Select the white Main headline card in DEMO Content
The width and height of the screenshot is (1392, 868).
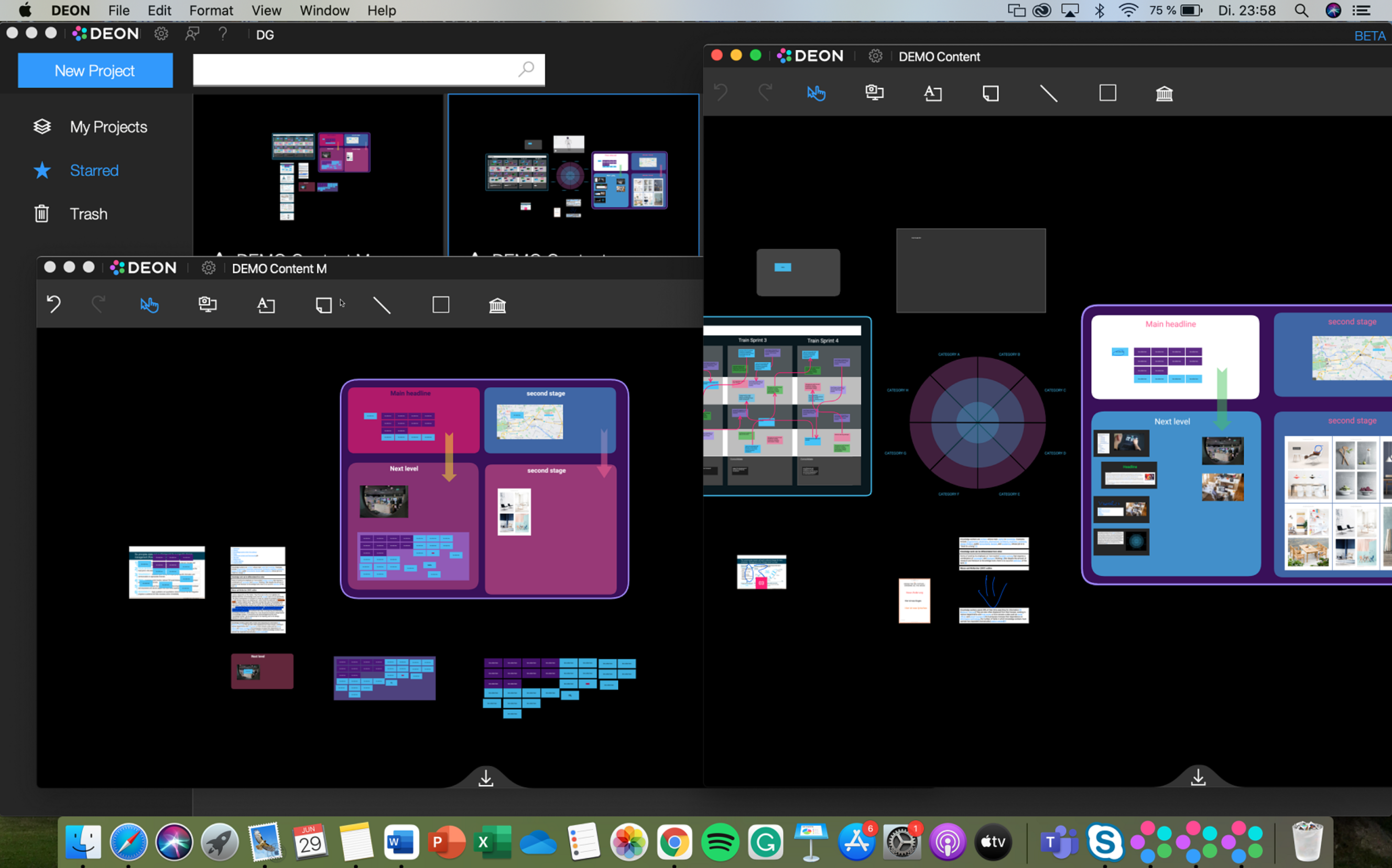1175,357
